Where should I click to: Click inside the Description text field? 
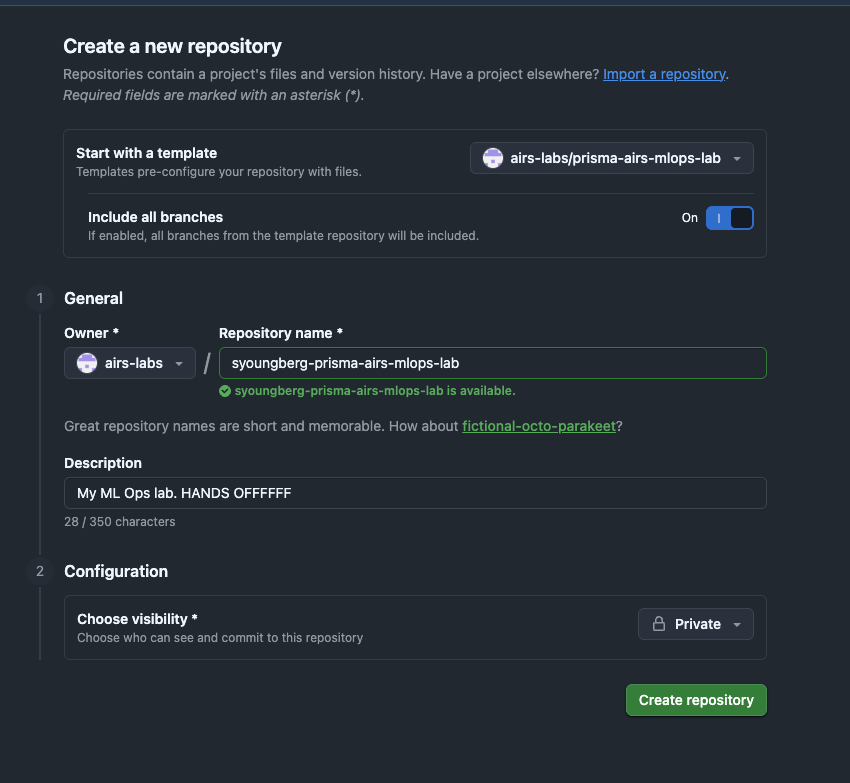[x=415, y=492]
